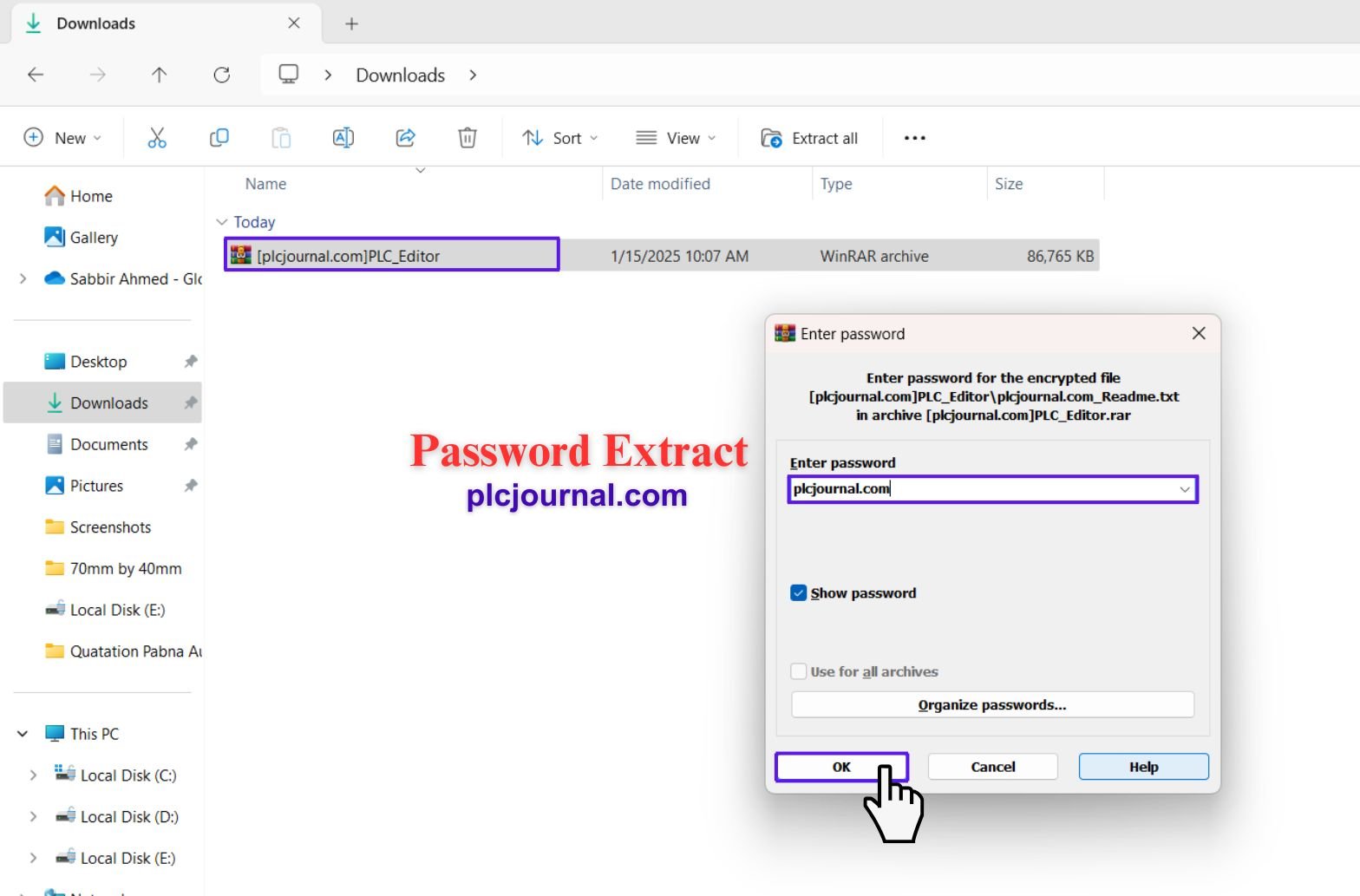Open a new tab with plus icon
Screen dimensions: 1360x896
click(x=351, y=23)
